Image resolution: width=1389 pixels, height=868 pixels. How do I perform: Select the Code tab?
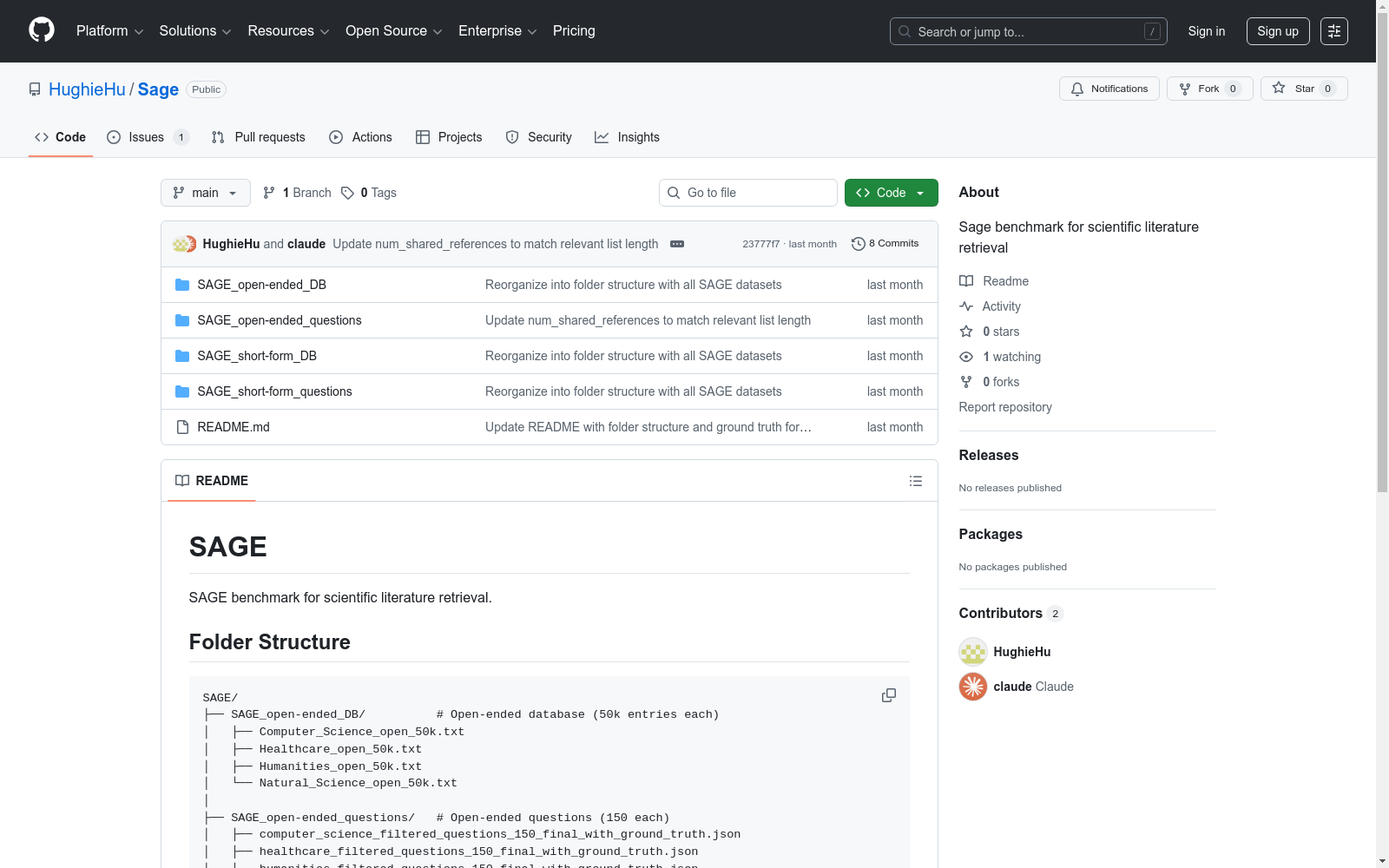point(61,137)
